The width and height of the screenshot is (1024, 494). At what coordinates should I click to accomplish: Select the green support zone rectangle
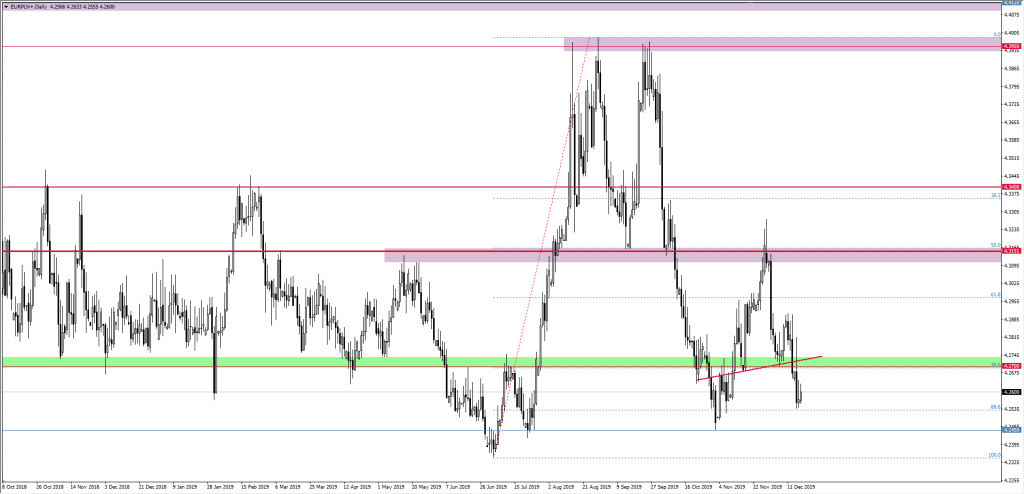tap(500, 361)
